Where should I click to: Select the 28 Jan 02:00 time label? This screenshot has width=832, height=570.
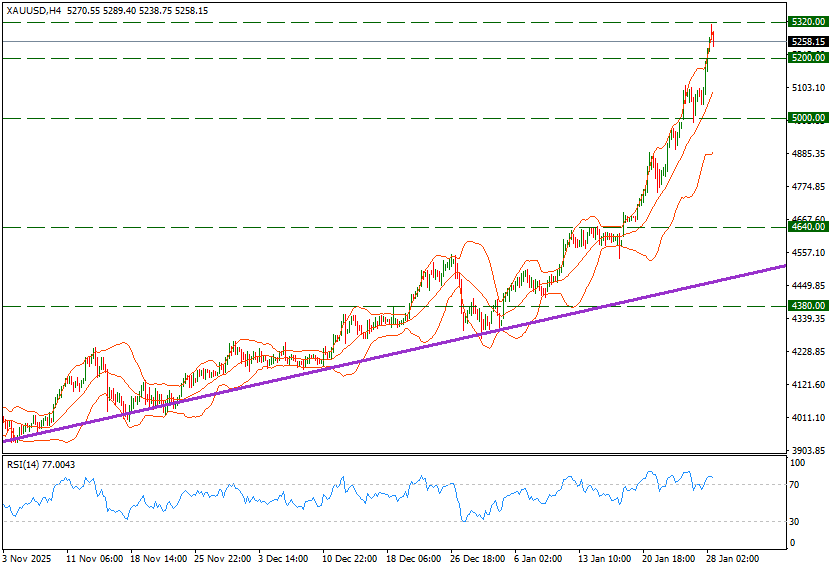click(733, 559)
